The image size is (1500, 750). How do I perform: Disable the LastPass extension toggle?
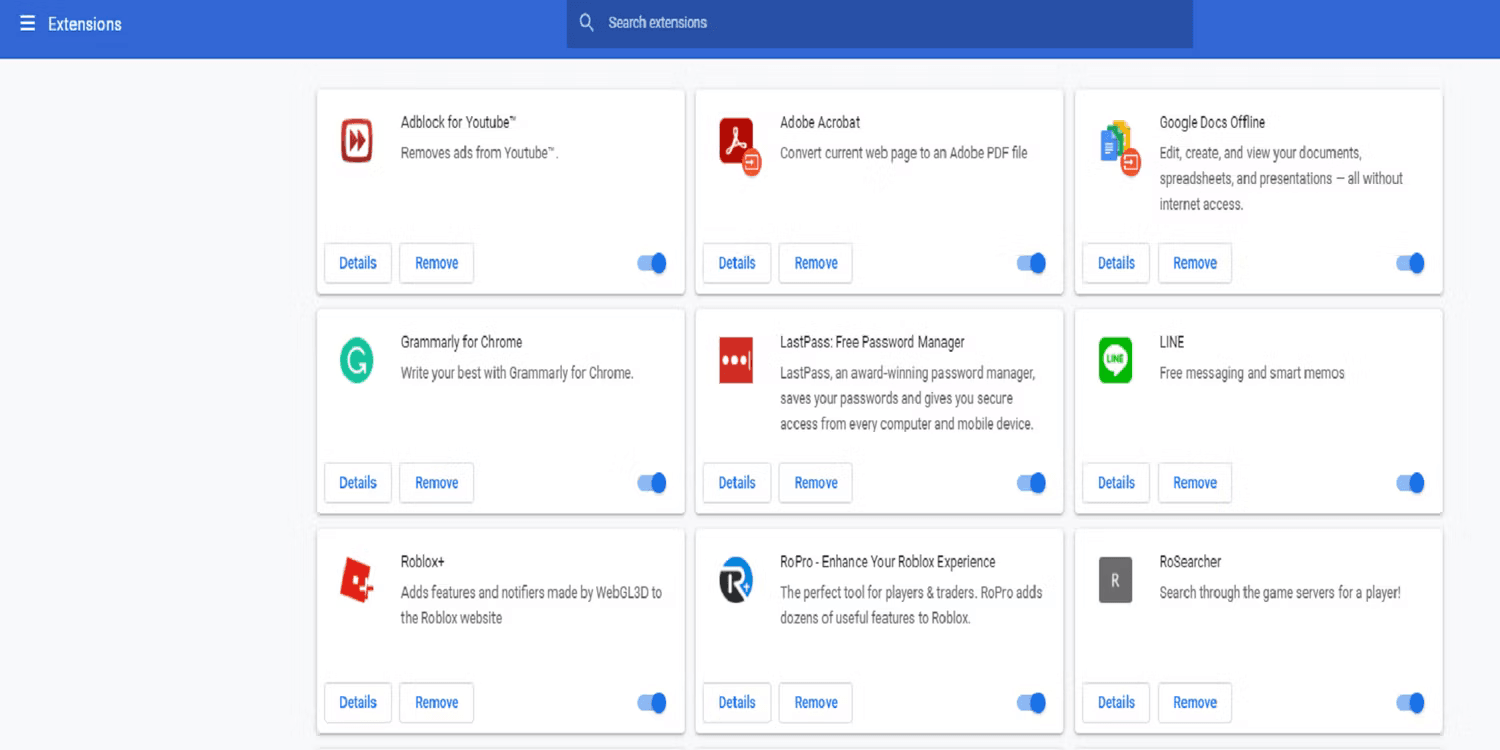pyautogui.click(x=1030, y=483)
